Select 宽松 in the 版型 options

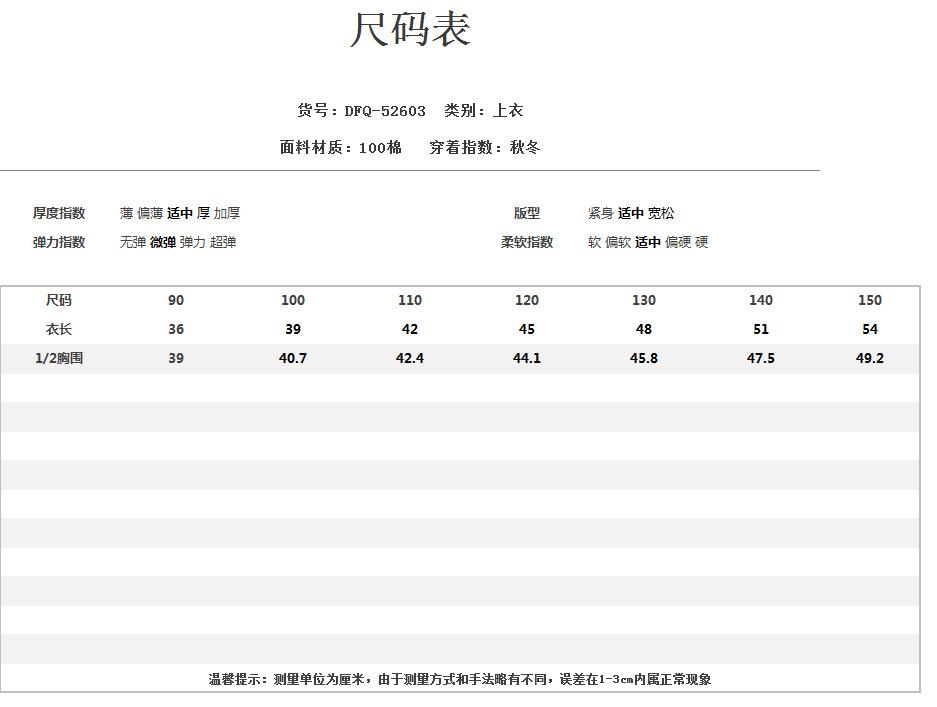pyautogui.click(x=661, y=213)
